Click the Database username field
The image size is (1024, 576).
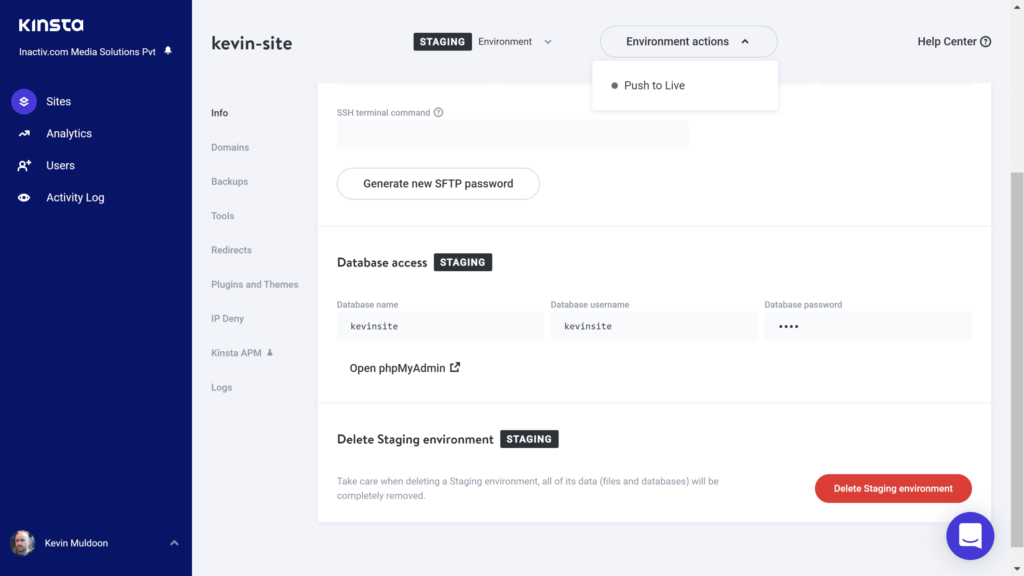(x=654, y=326)
